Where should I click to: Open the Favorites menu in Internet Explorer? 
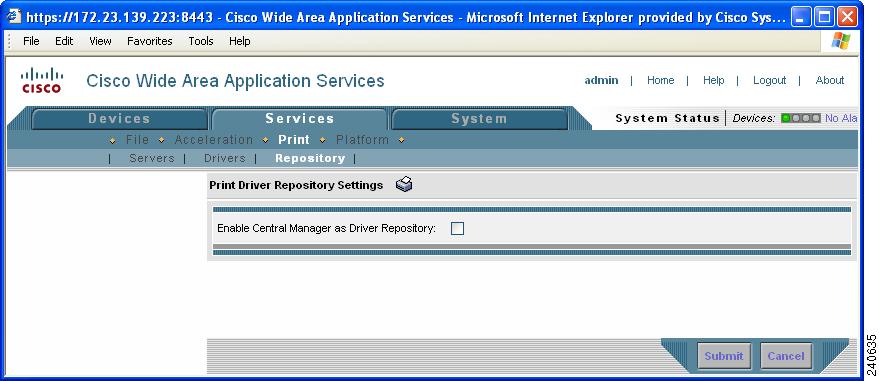[150, 41]
